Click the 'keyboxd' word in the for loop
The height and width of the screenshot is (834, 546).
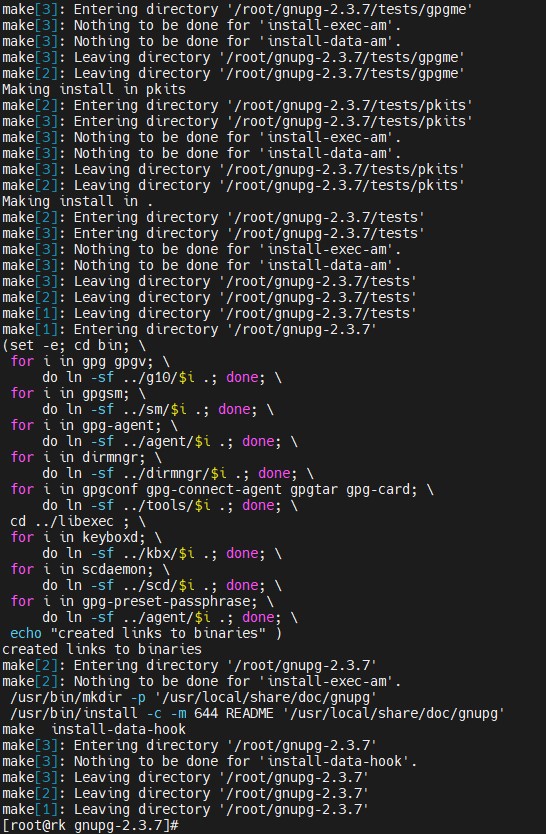click(113, 537)
